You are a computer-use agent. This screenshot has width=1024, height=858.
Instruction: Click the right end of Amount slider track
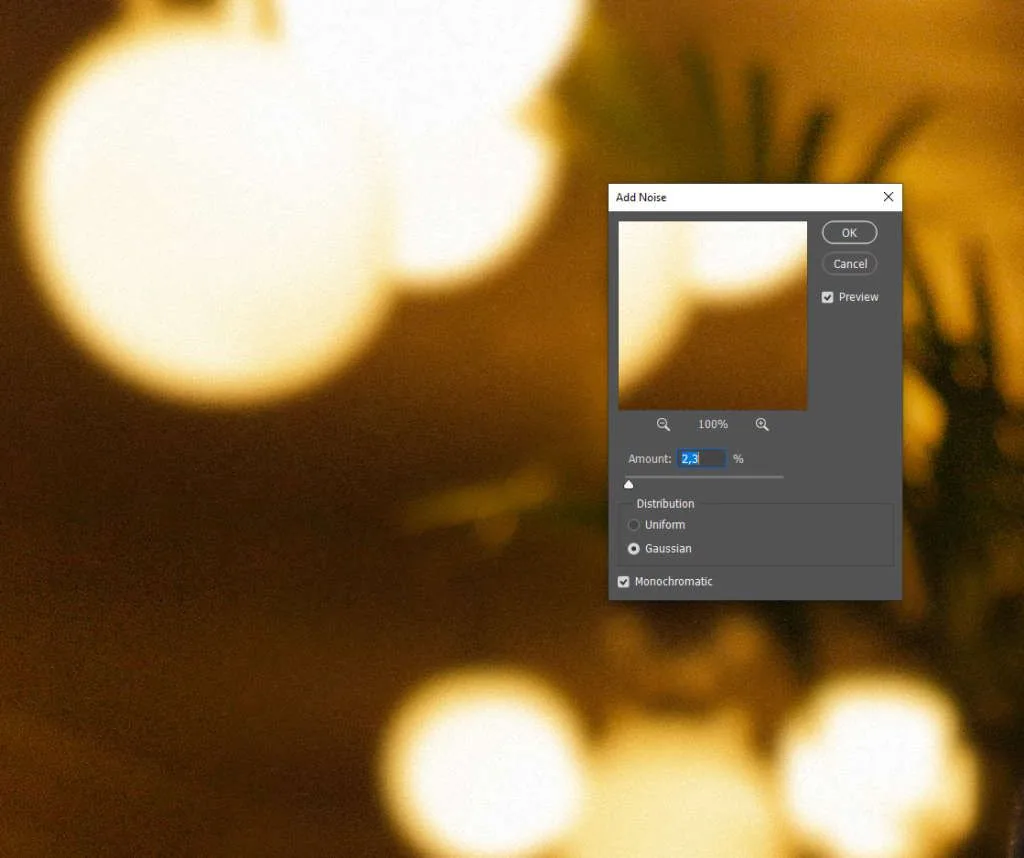pos(781,477)
